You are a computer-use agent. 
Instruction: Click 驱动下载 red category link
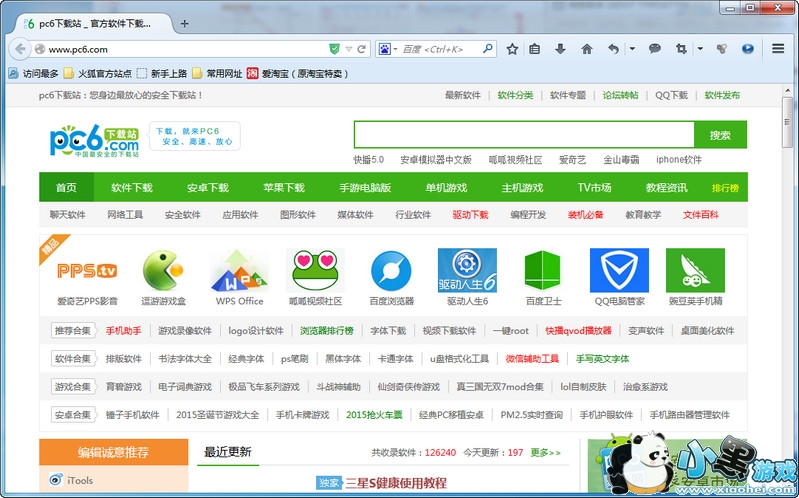click(470, 215)
